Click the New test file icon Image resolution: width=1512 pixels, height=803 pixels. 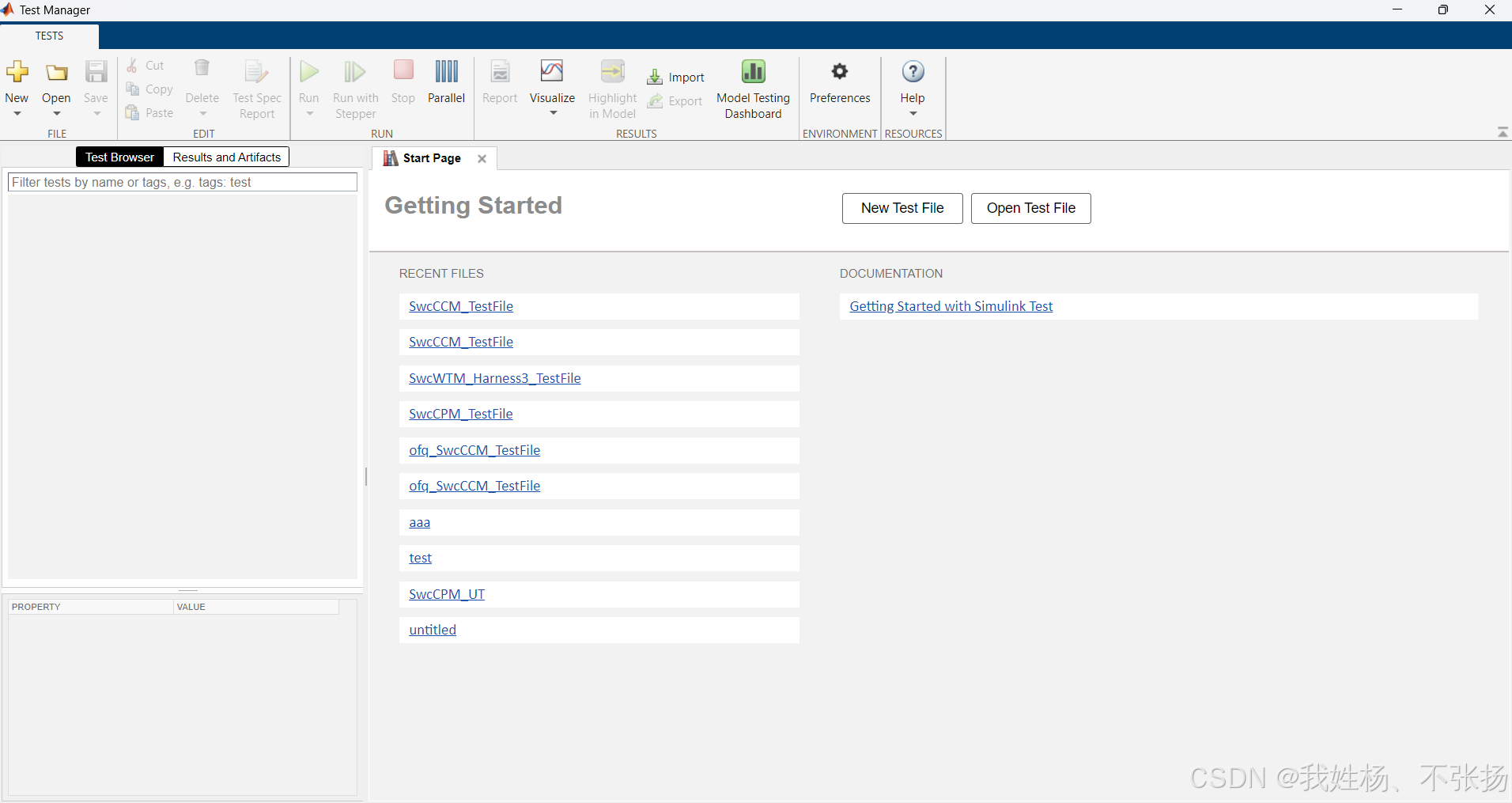point(17,72)
